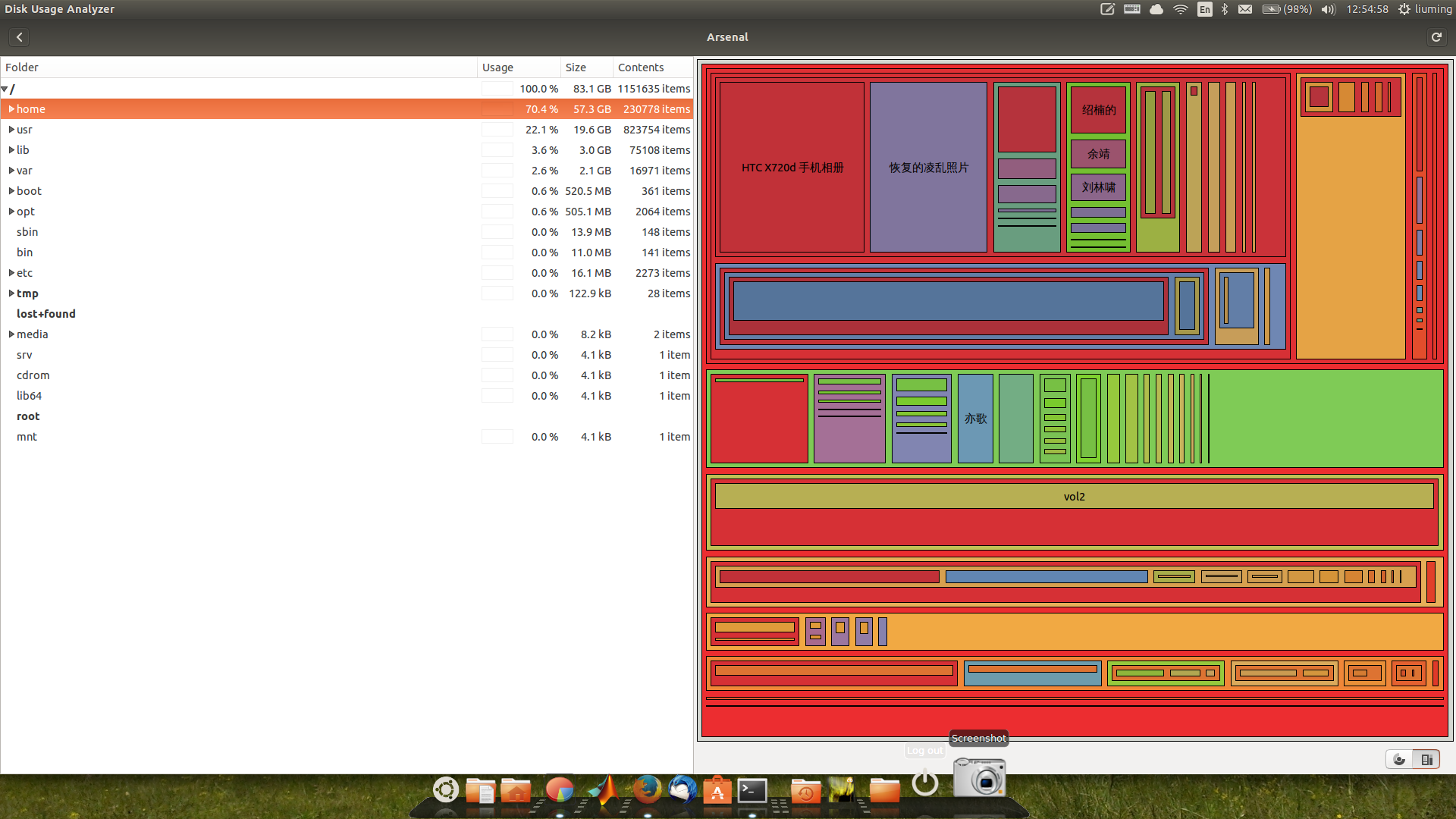
Task: Select the srv folder row
Action: pyautogui.click(x=347, y=355)
